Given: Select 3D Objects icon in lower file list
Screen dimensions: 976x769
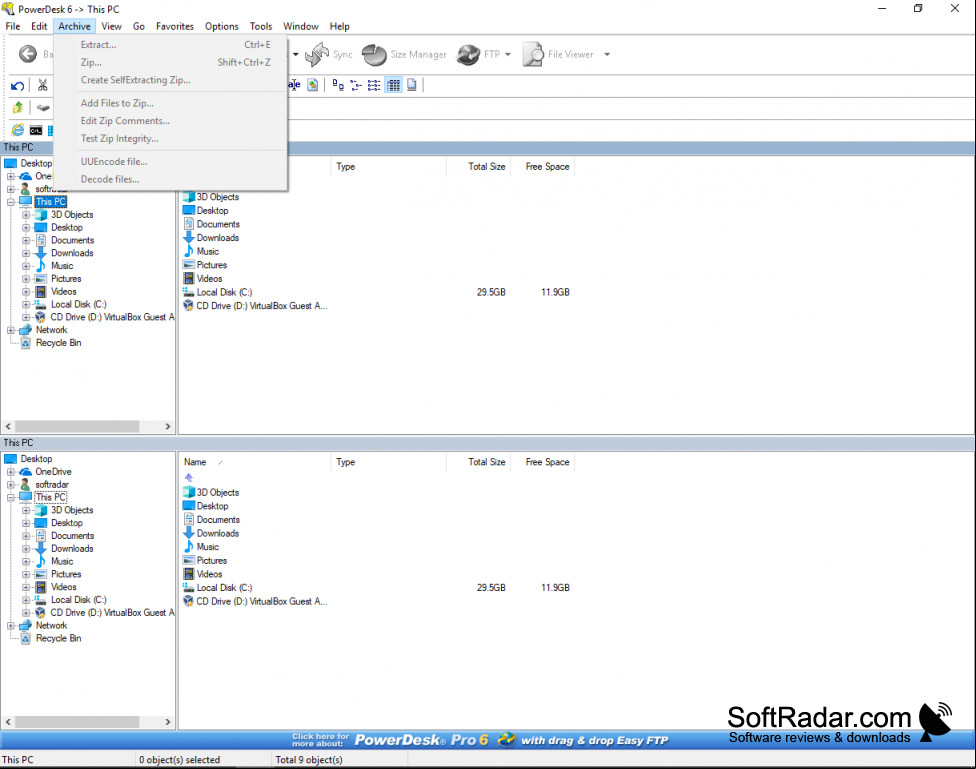Looking at the screenshot, I should [189, 492].
